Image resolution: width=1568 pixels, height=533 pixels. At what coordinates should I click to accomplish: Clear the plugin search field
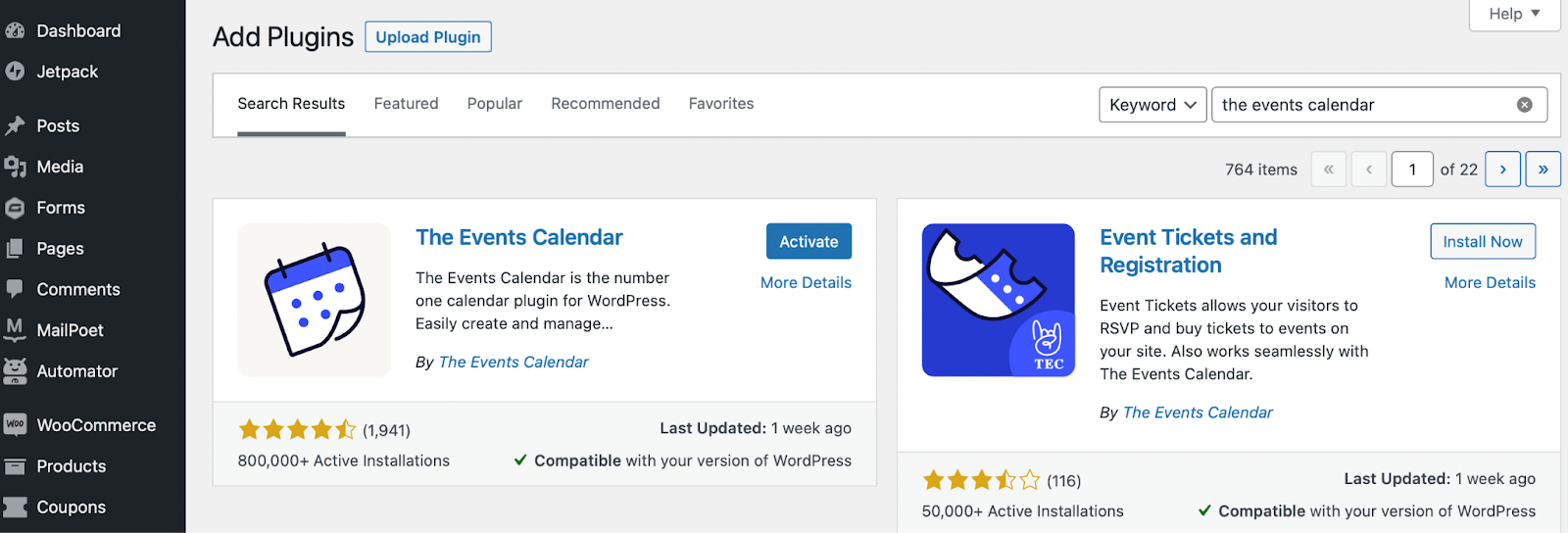(x=1524, y=105)
